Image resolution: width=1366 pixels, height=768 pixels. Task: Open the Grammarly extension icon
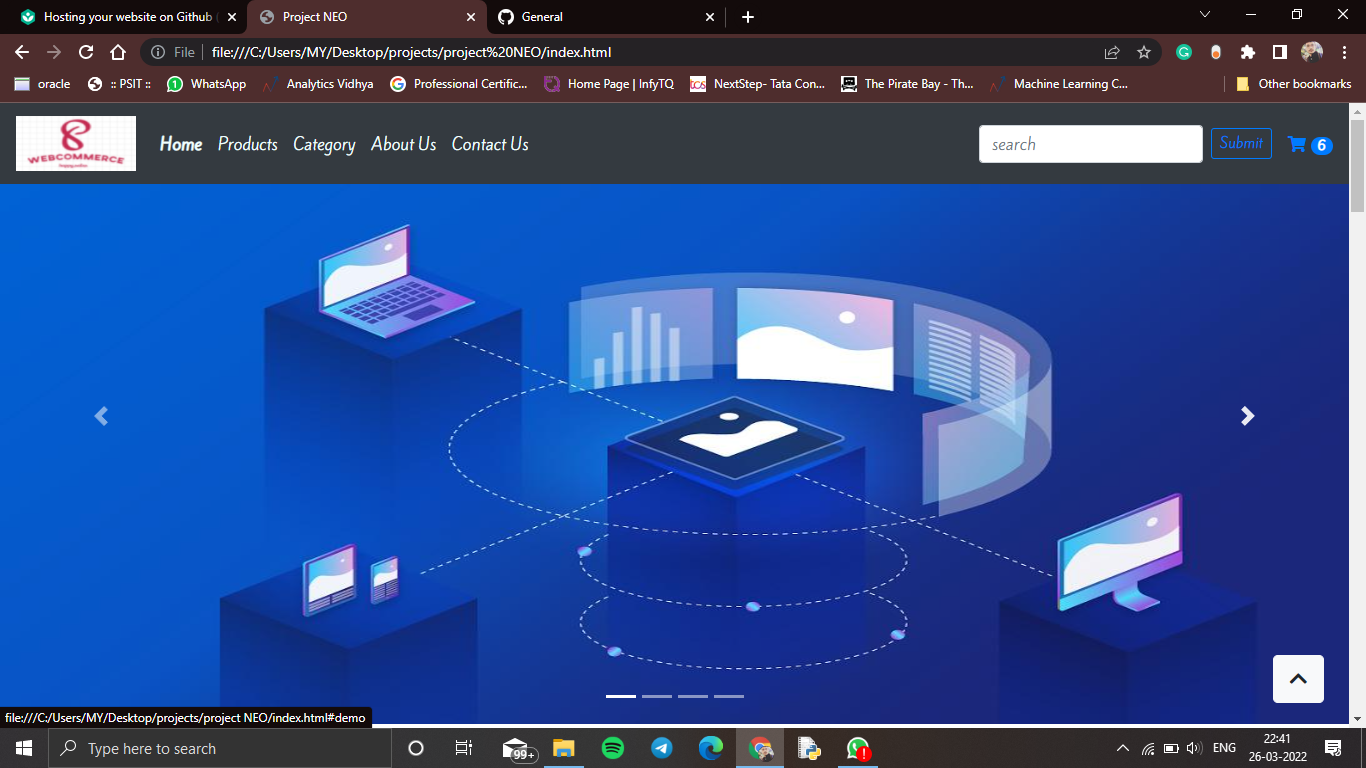[x=1184, y=52]
